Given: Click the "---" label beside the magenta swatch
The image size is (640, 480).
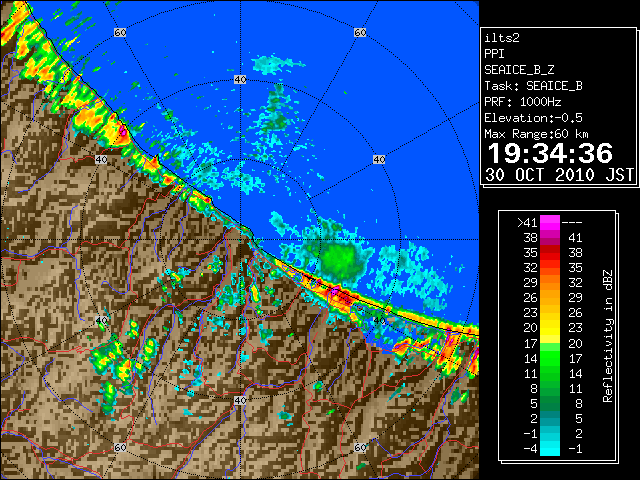Looking at the screenshot, I should click(572, 223).
